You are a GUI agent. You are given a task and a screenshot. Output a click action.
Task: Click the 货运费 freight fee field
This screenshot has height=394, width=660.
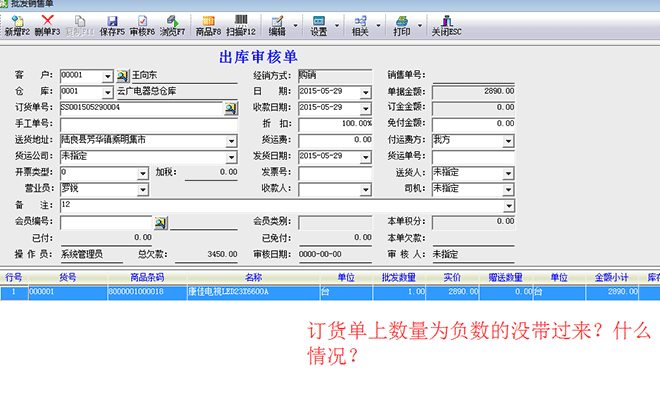[x=335, y=141]
